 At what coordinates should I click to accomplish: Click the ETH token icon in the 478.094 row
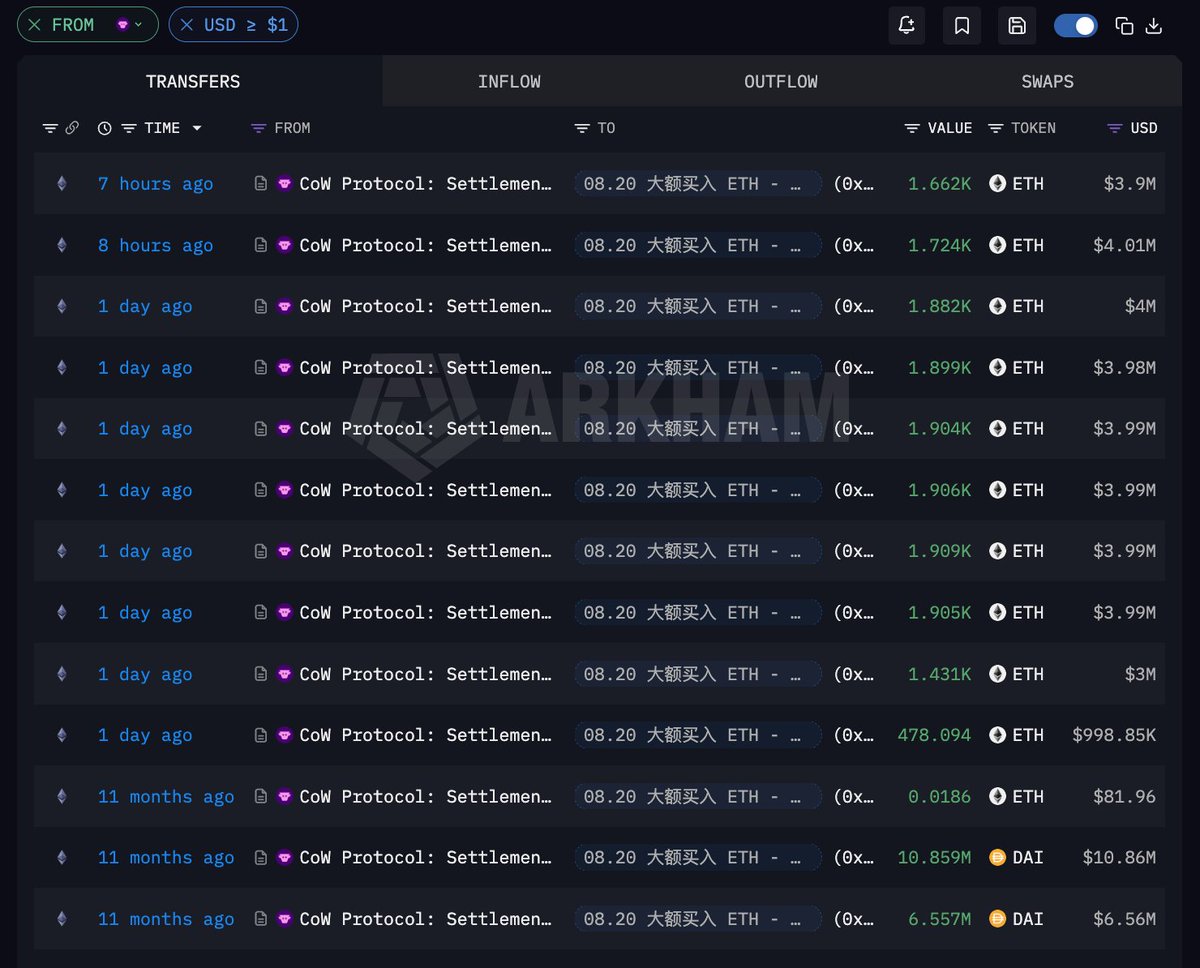997,735
